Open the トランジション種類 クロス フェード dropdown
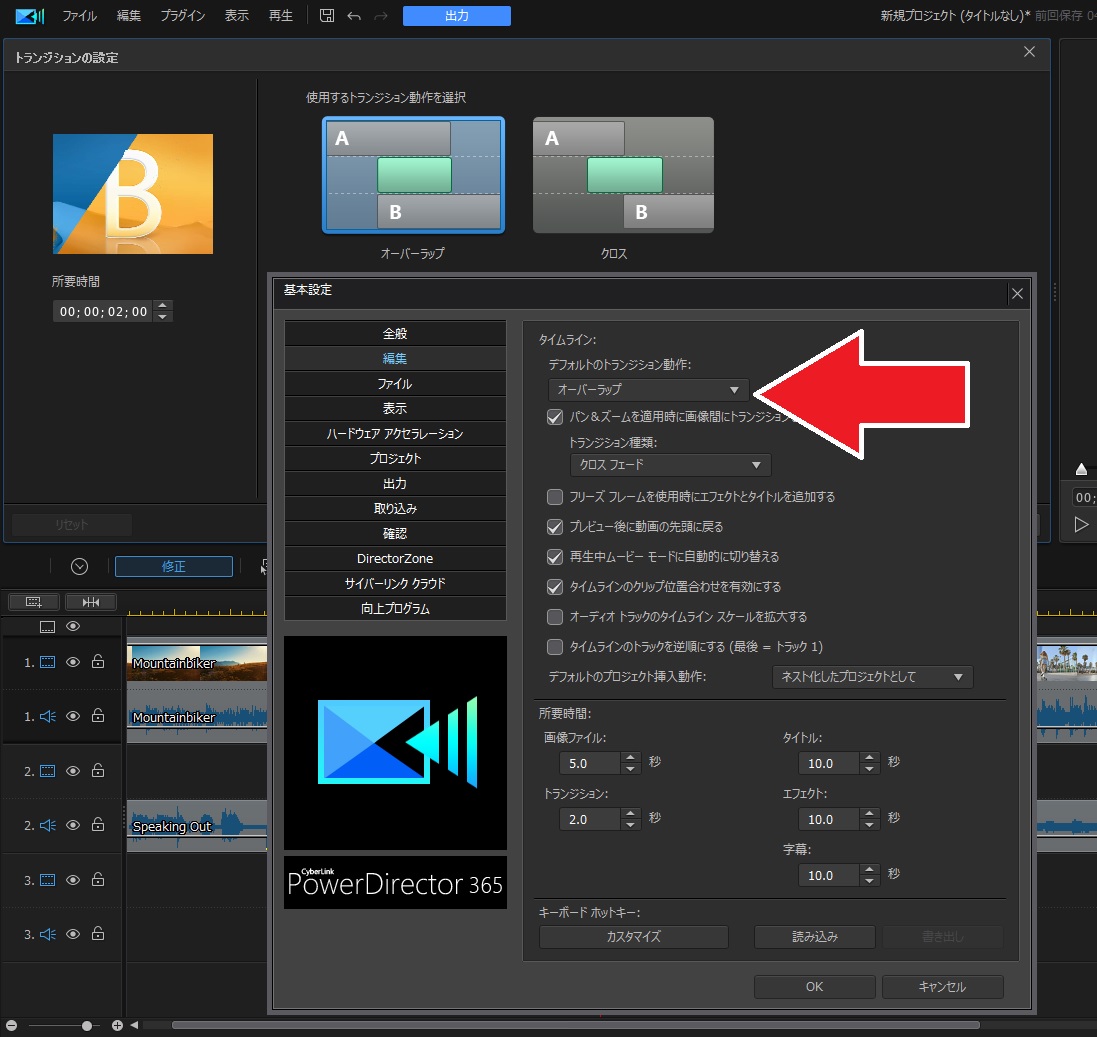 (670, 465)
